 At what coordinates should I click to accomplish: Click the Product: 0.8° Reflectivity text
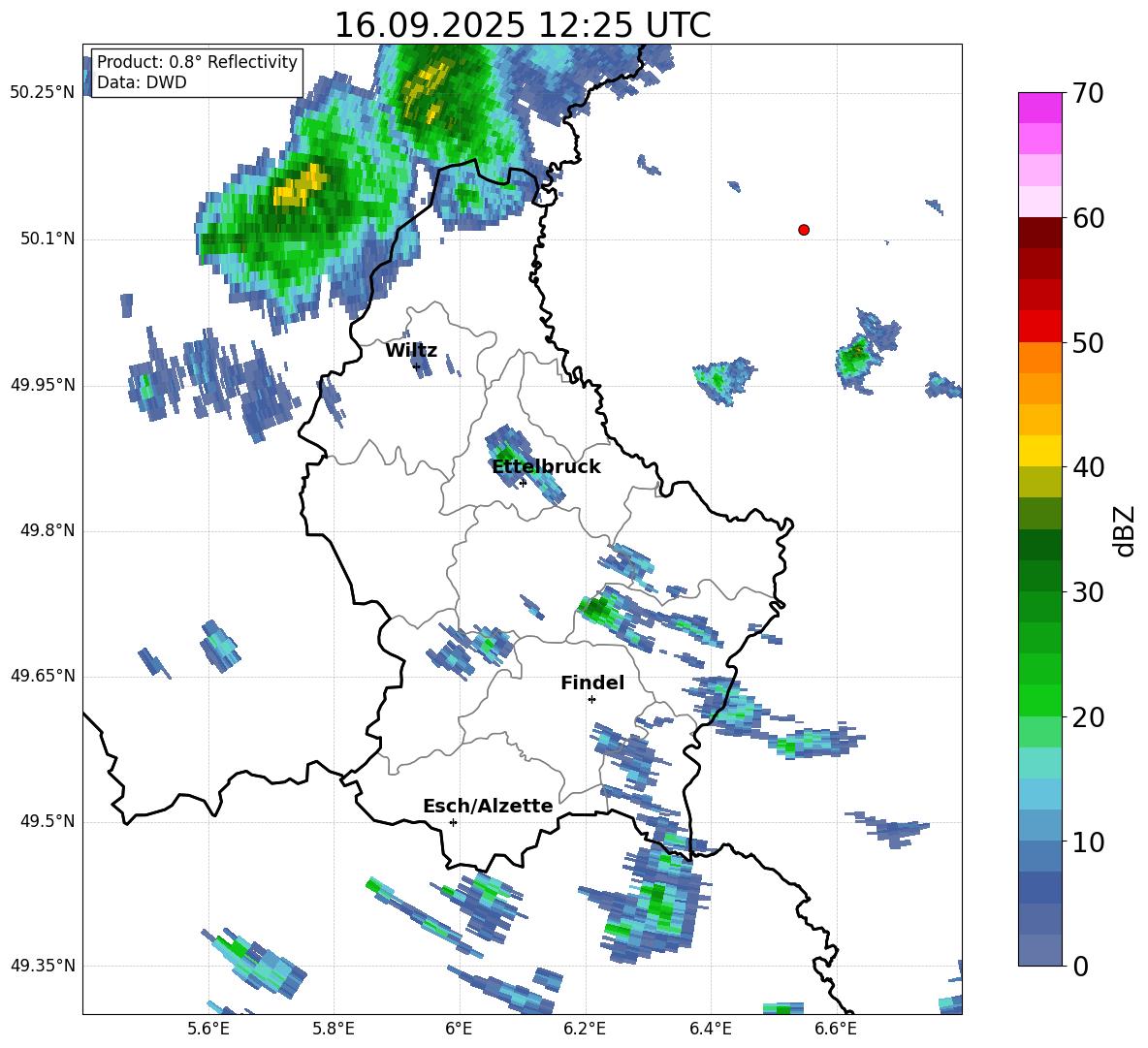pos(197,61)
